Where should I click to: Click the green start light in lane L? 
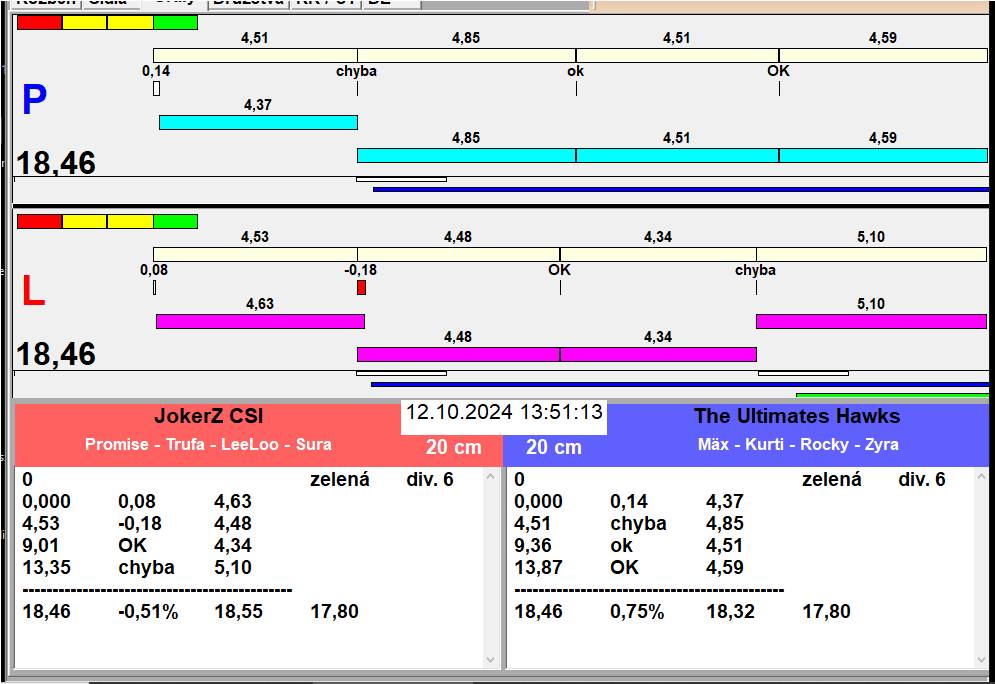click(176, 221)
